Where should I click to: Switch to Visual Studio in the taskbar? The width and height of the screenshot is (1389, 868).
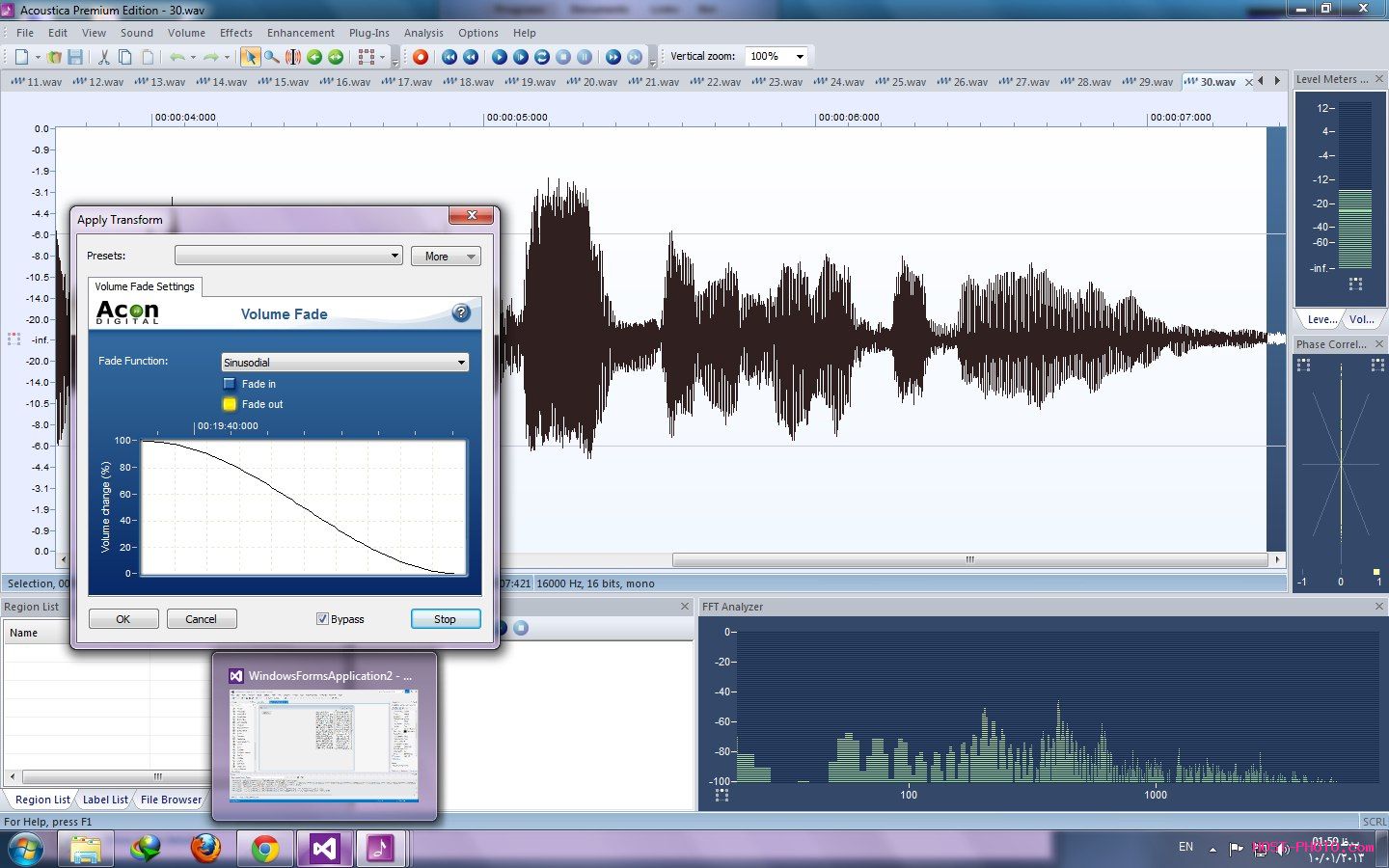click(325, 849)
